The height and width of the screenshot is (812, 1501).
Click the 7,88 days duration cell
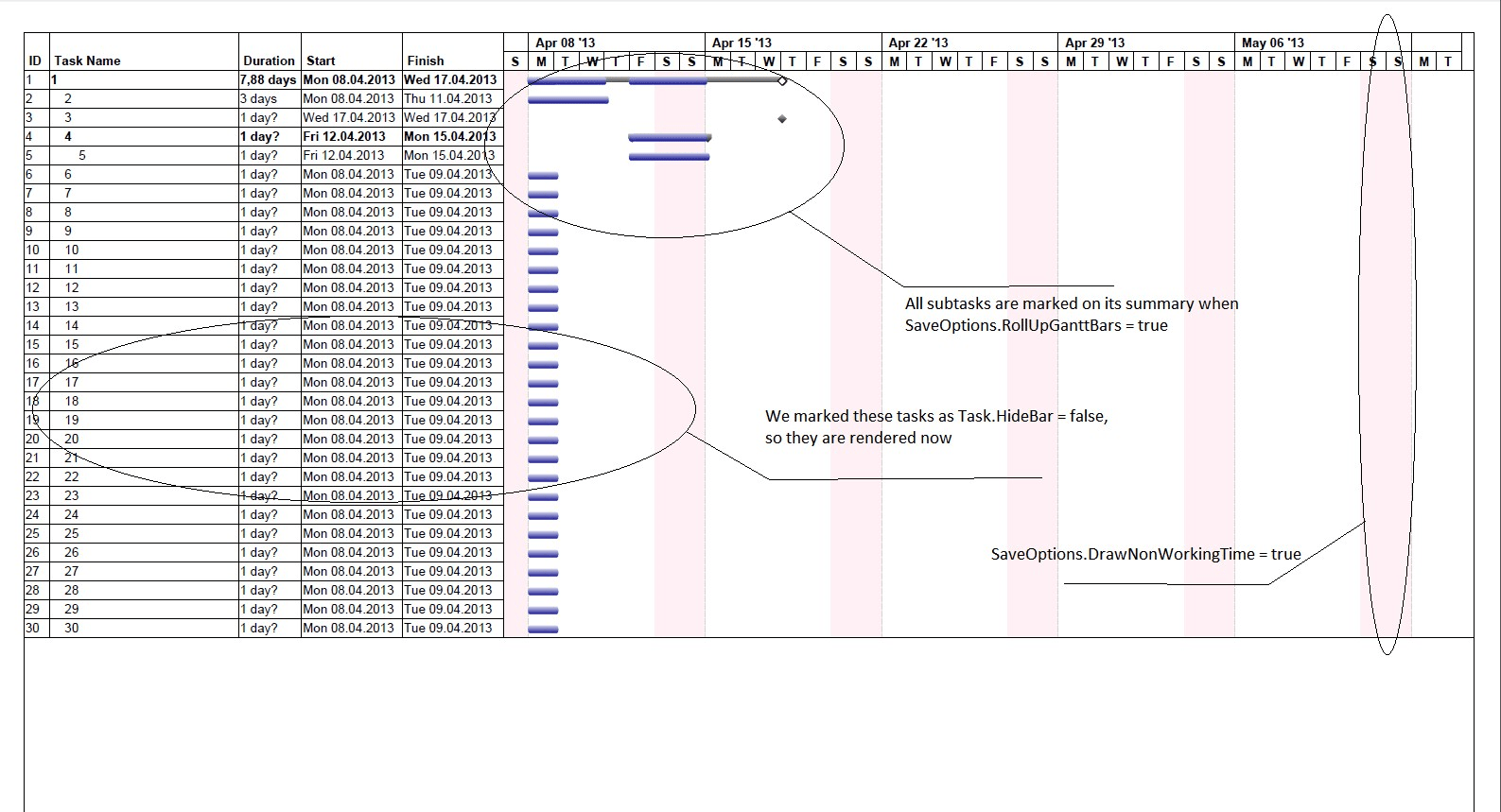point(270,80)
